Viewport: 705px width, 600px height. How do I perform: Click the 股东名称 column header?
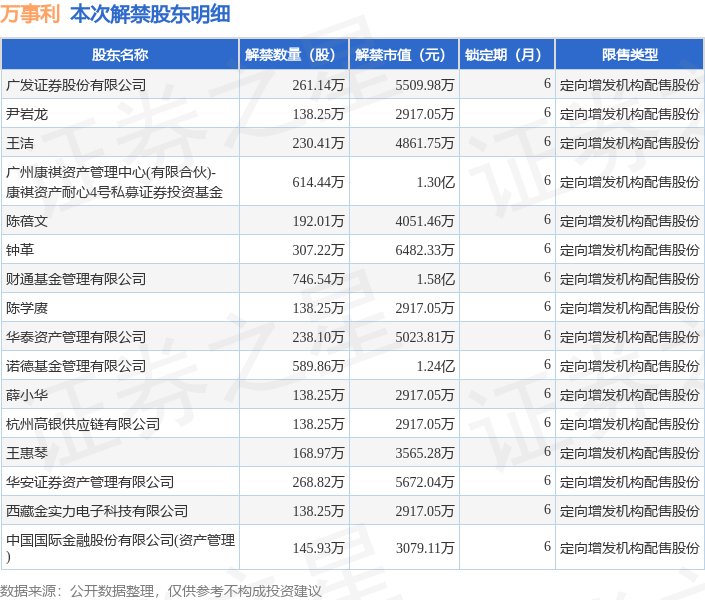click(120, 55)
